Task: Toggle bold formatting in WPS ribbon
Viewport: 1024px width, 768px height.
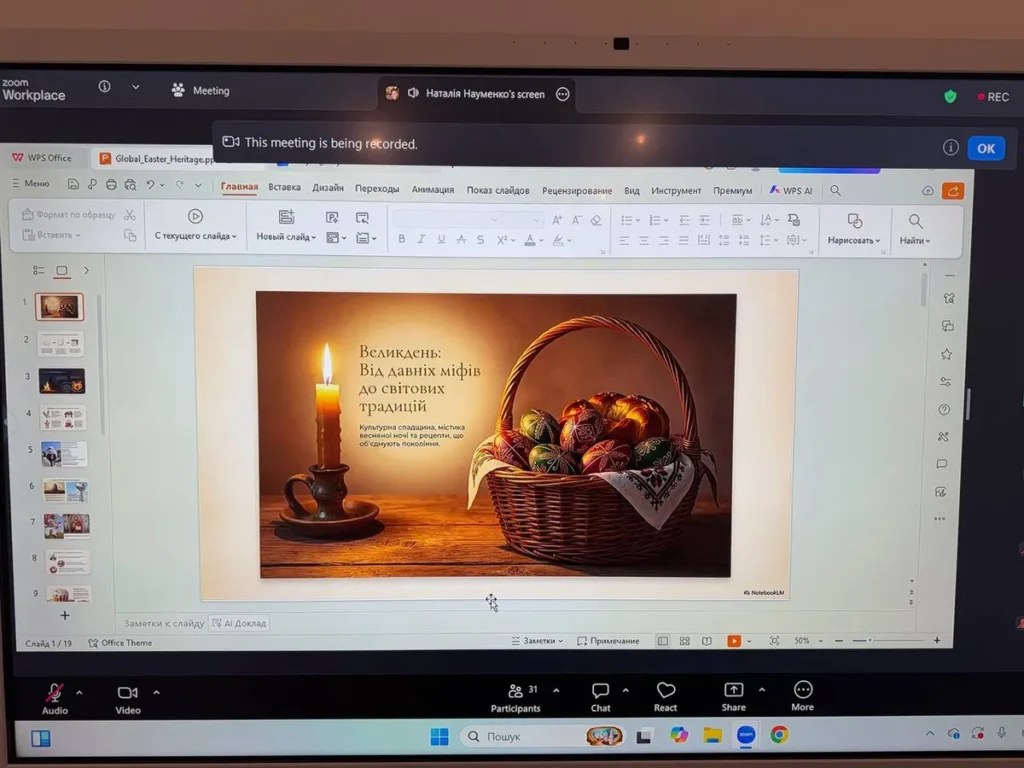Action: [x=402, y=240]
